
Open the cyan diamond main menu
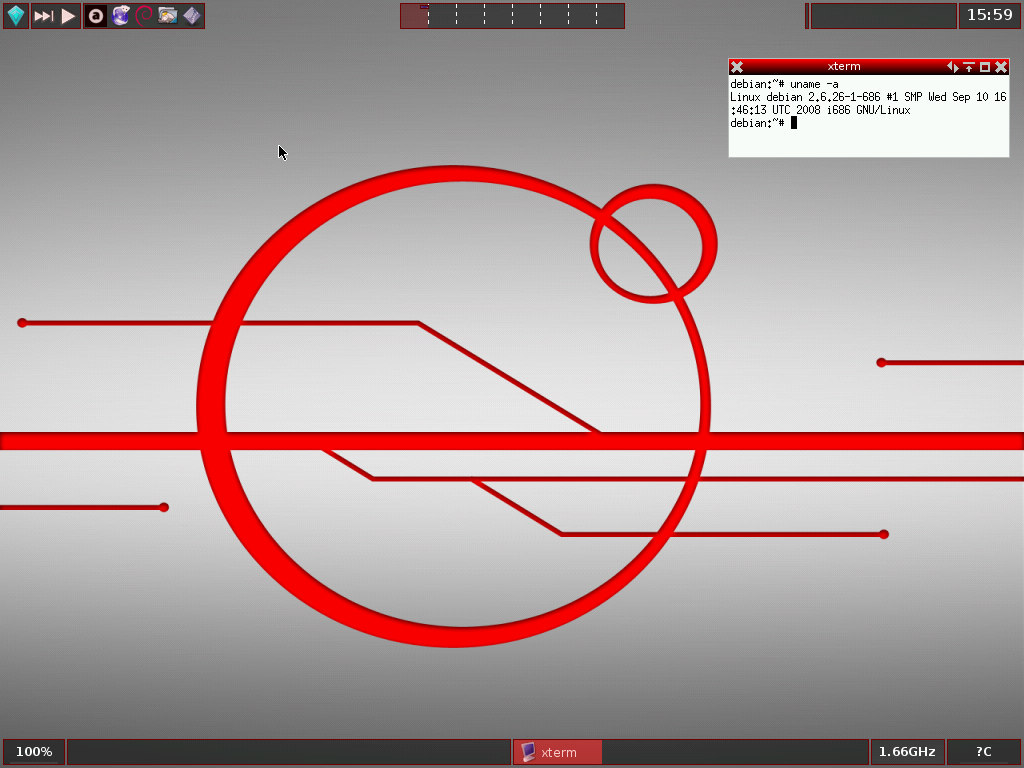point(16,16)
